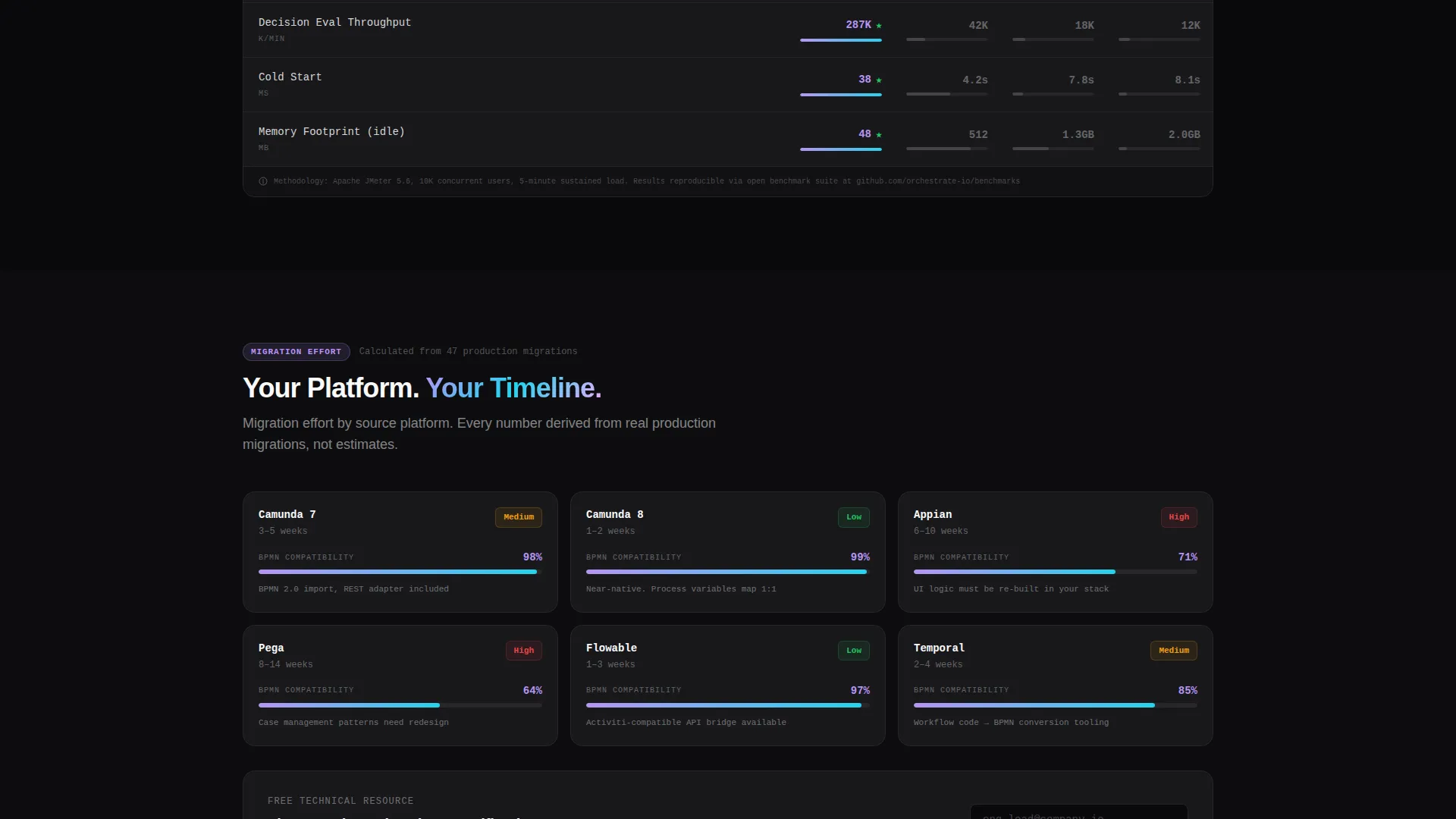
Task: Click the FREE TECHNICAL RESOURCE label
Action: pos(340,801)
